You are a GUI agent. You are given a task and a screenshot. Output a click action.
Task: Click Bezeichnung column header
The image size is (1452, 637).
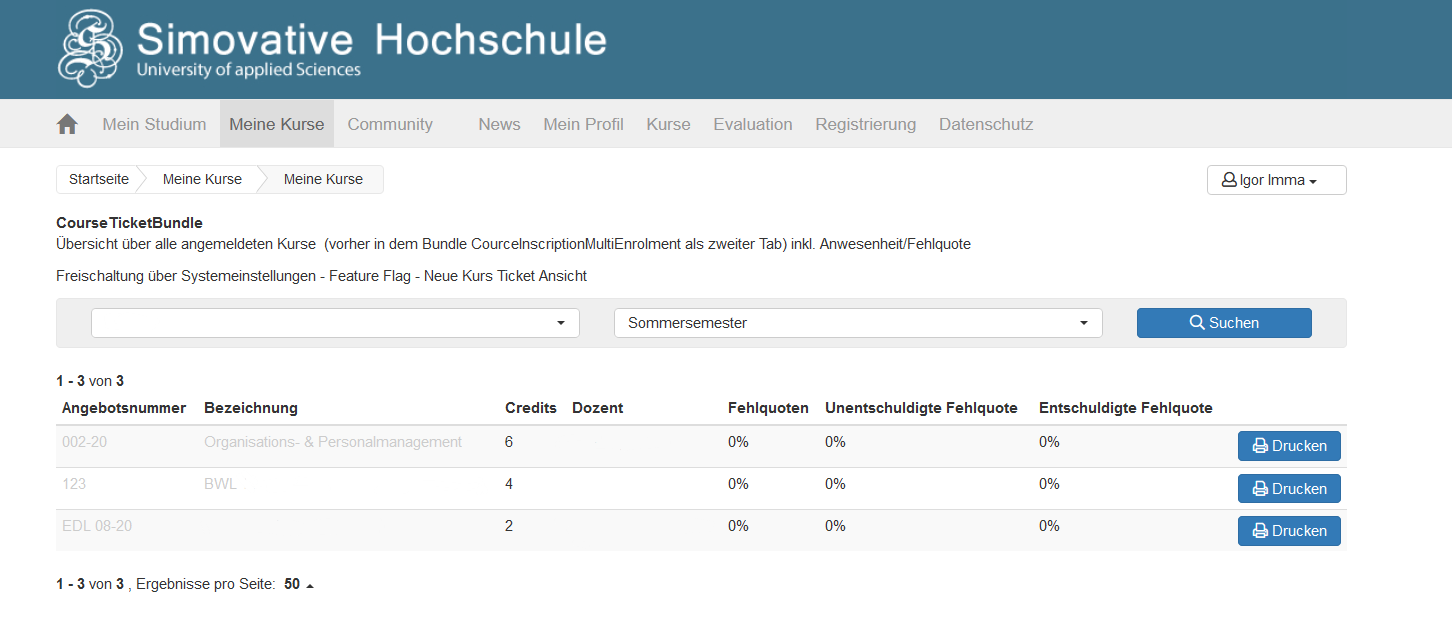251,408
